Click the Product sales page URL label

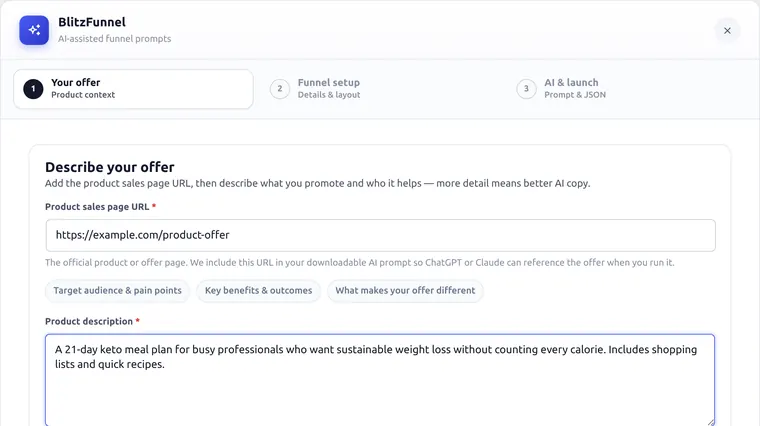pos(97,206)
